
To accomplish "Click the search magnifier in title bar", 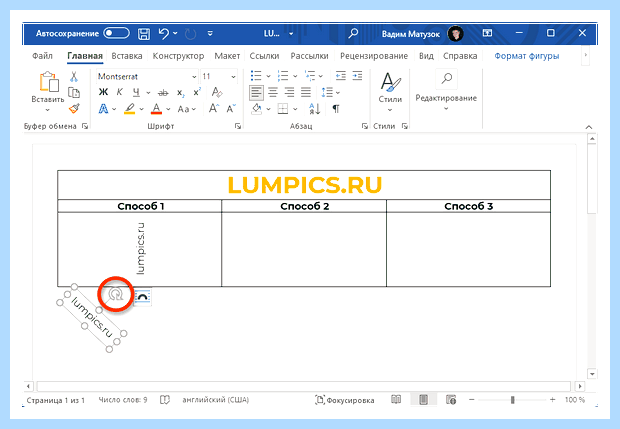I will point(353,33).
